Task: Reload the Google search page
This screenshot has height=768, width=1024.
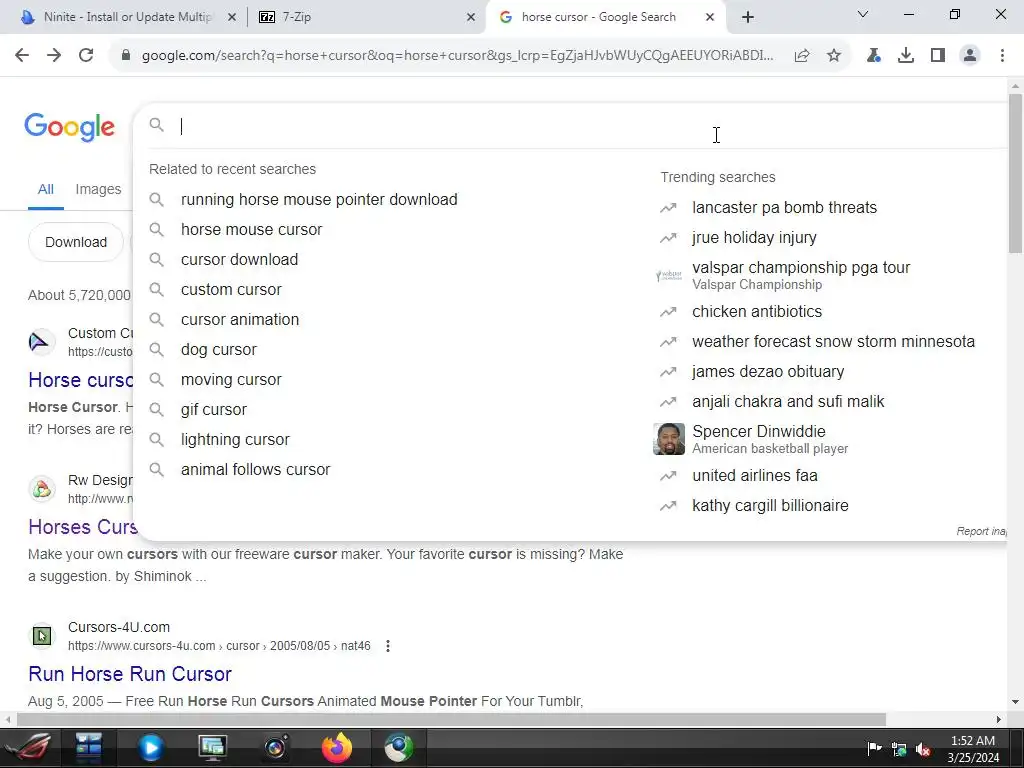Action: [86, 56]
